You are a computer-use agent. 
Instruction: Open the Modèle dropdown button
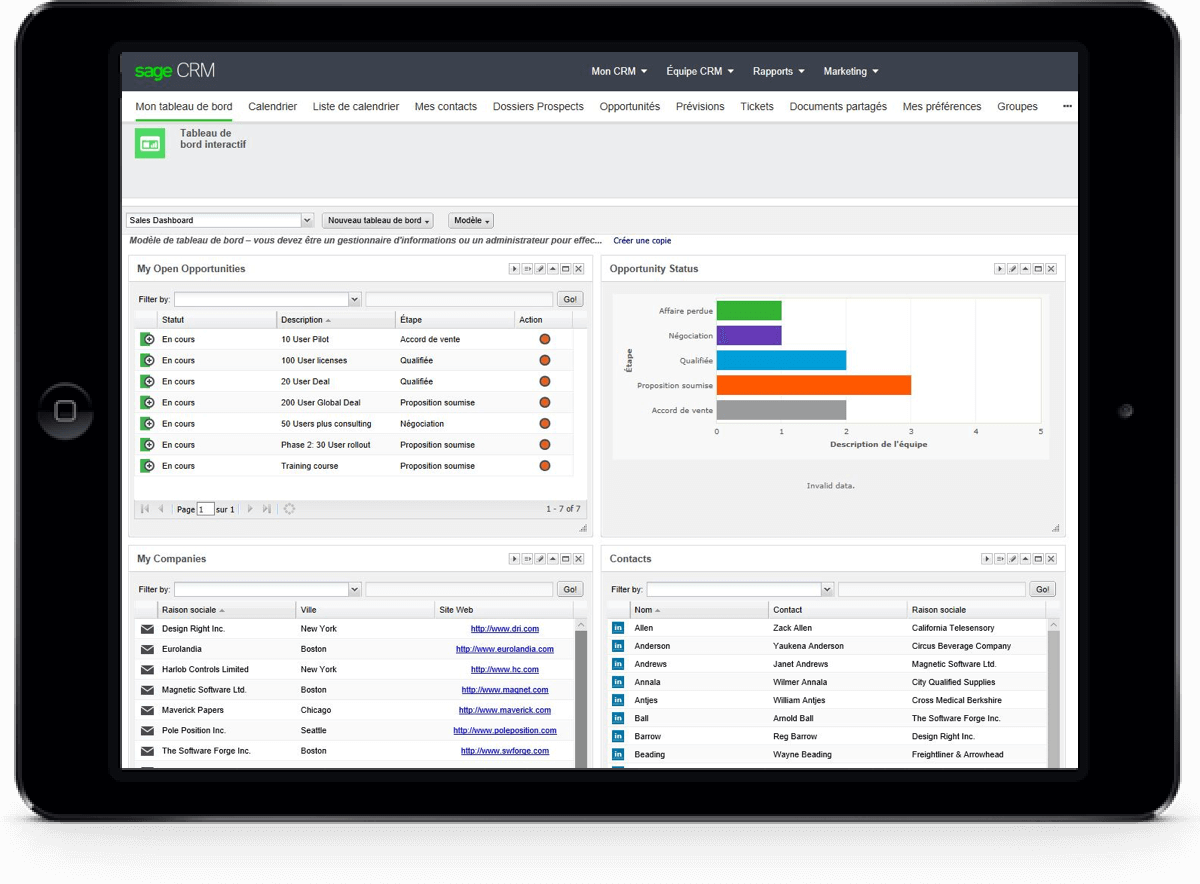pos(471,221)
